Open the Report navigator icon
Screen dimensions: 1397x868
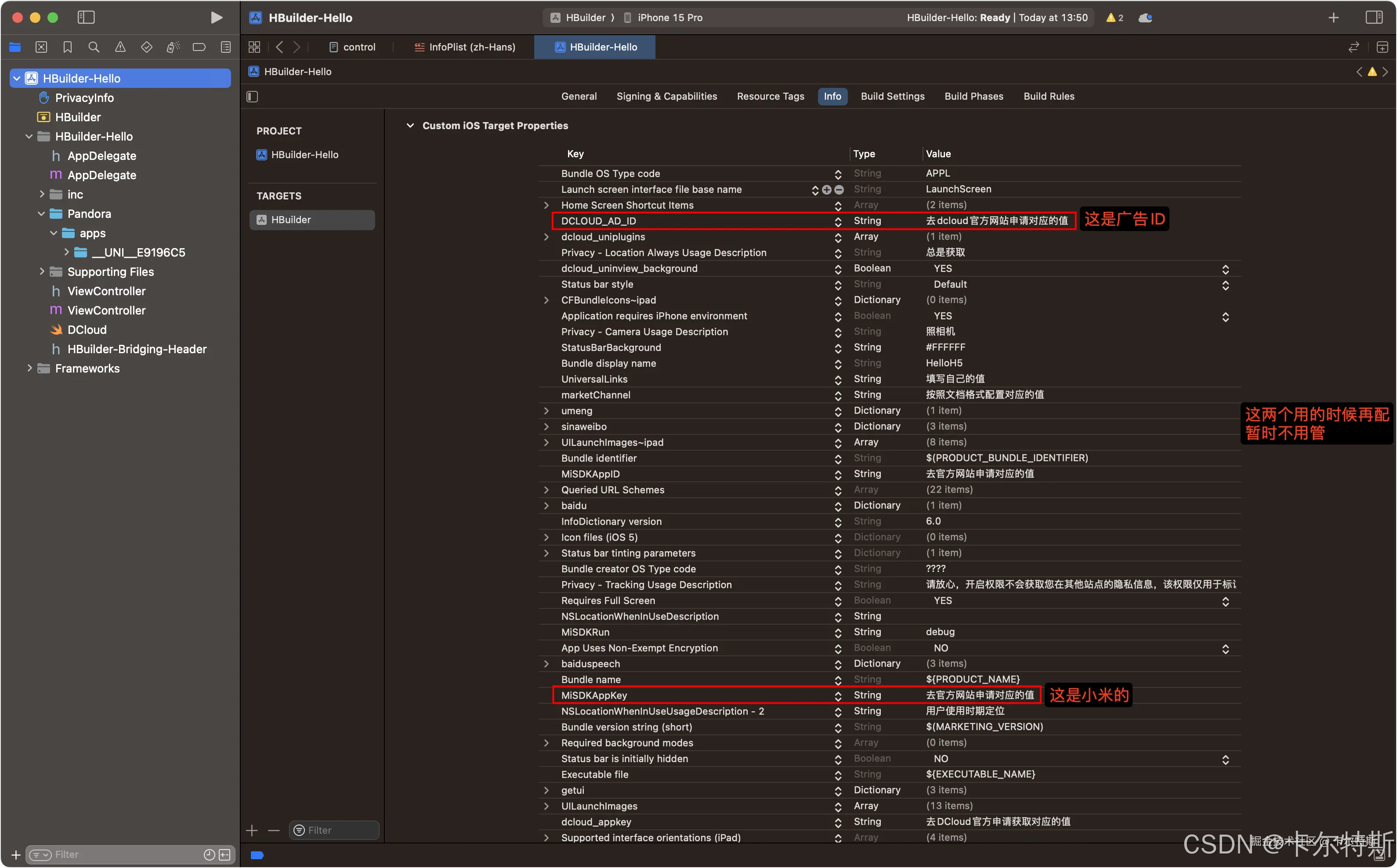coord(225,47)
